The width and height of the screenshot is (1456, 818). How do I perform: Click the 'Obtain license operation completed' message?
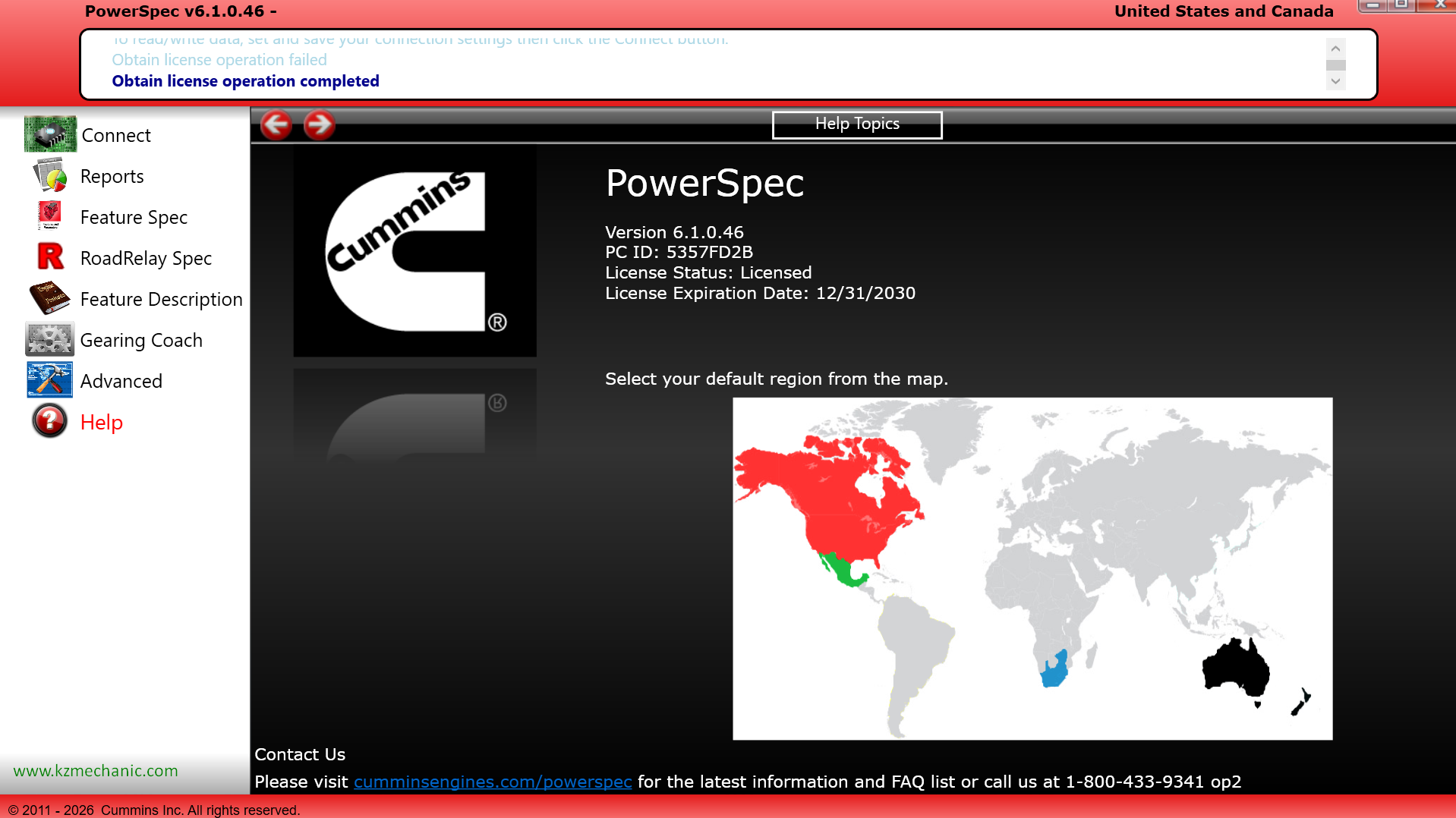245,81
